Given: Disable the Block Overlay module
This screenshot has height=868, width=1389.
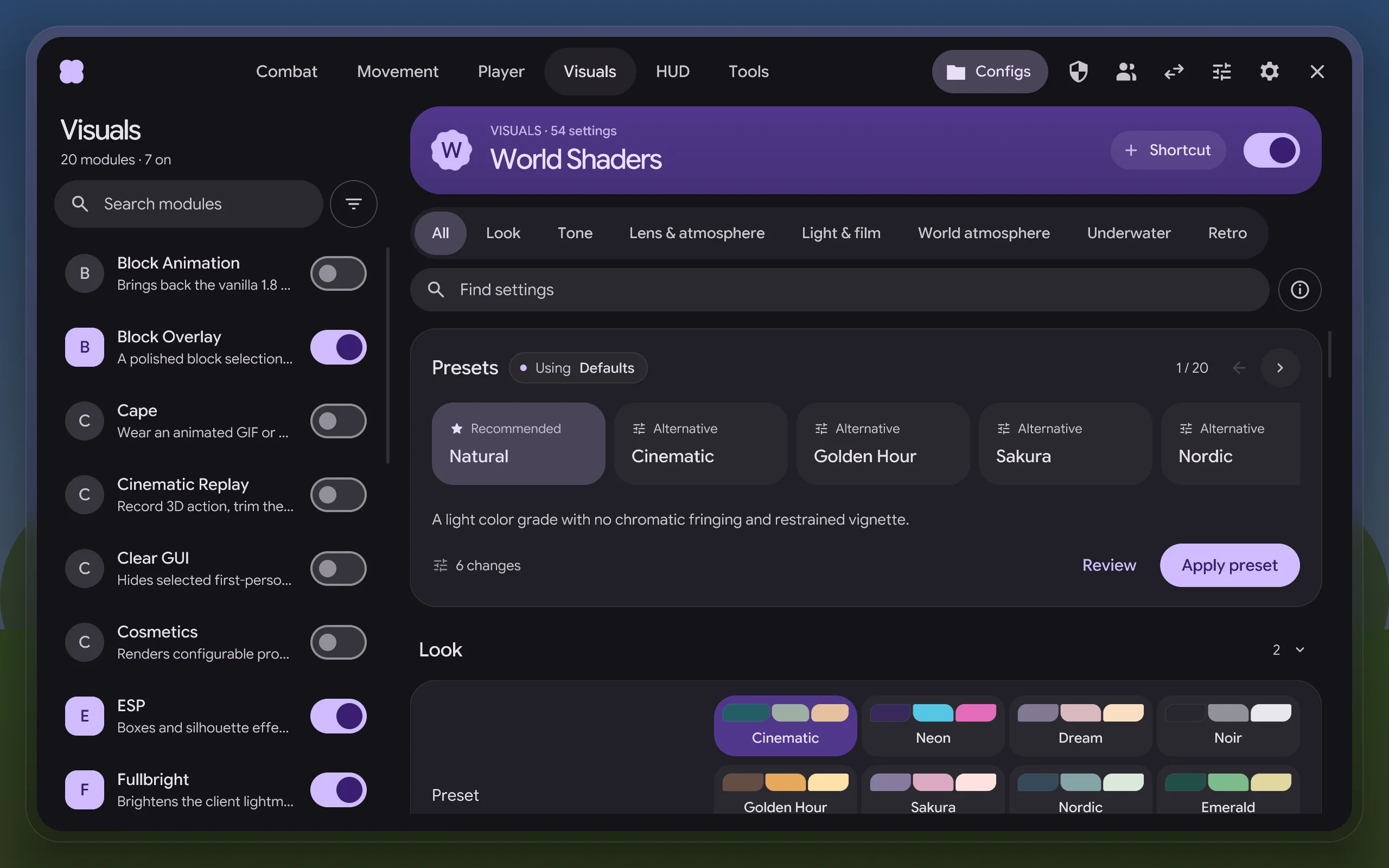Looking at the screenshot, I should tap(338, 347).
